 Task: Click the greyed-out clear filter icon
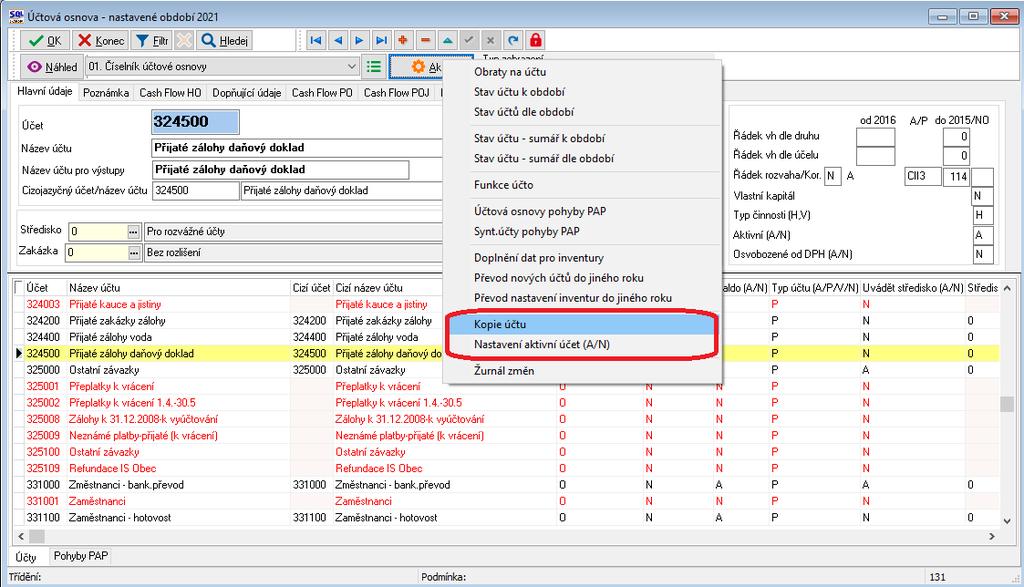(x=184, y=40)
